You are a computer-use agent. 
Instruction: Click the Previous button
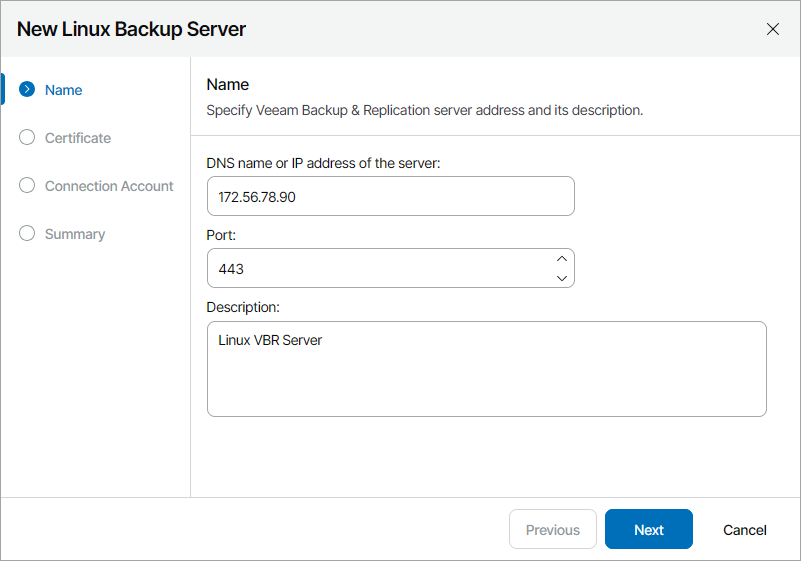(x=553, y=530)
